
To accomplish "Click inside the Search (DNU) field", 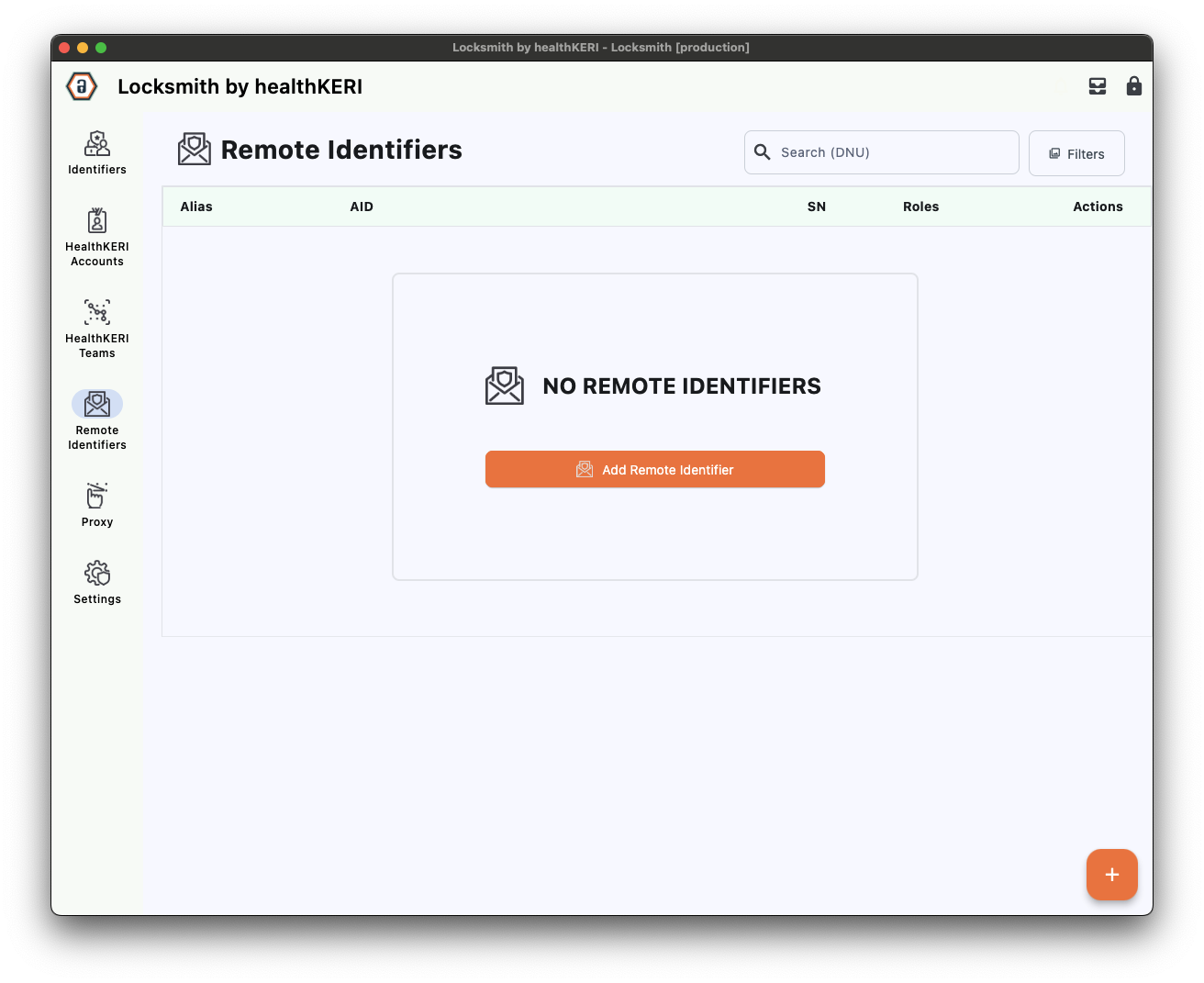I will click(881, 152).
